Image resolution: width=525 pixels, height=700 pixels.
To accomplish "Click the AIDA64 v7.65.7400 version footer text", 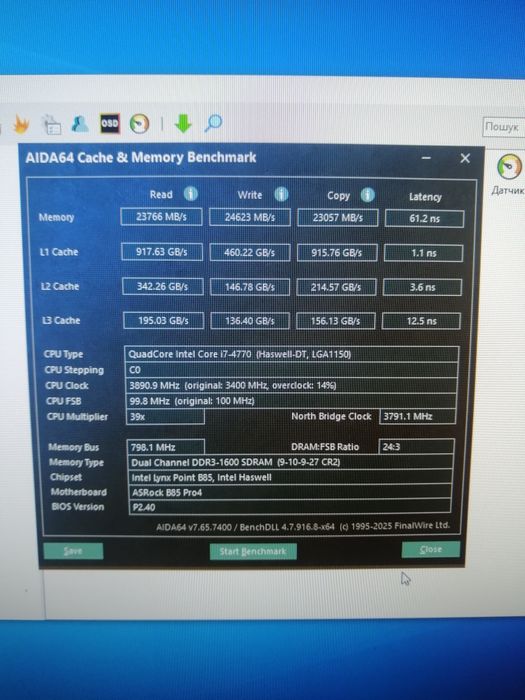I will pos(303,526).
